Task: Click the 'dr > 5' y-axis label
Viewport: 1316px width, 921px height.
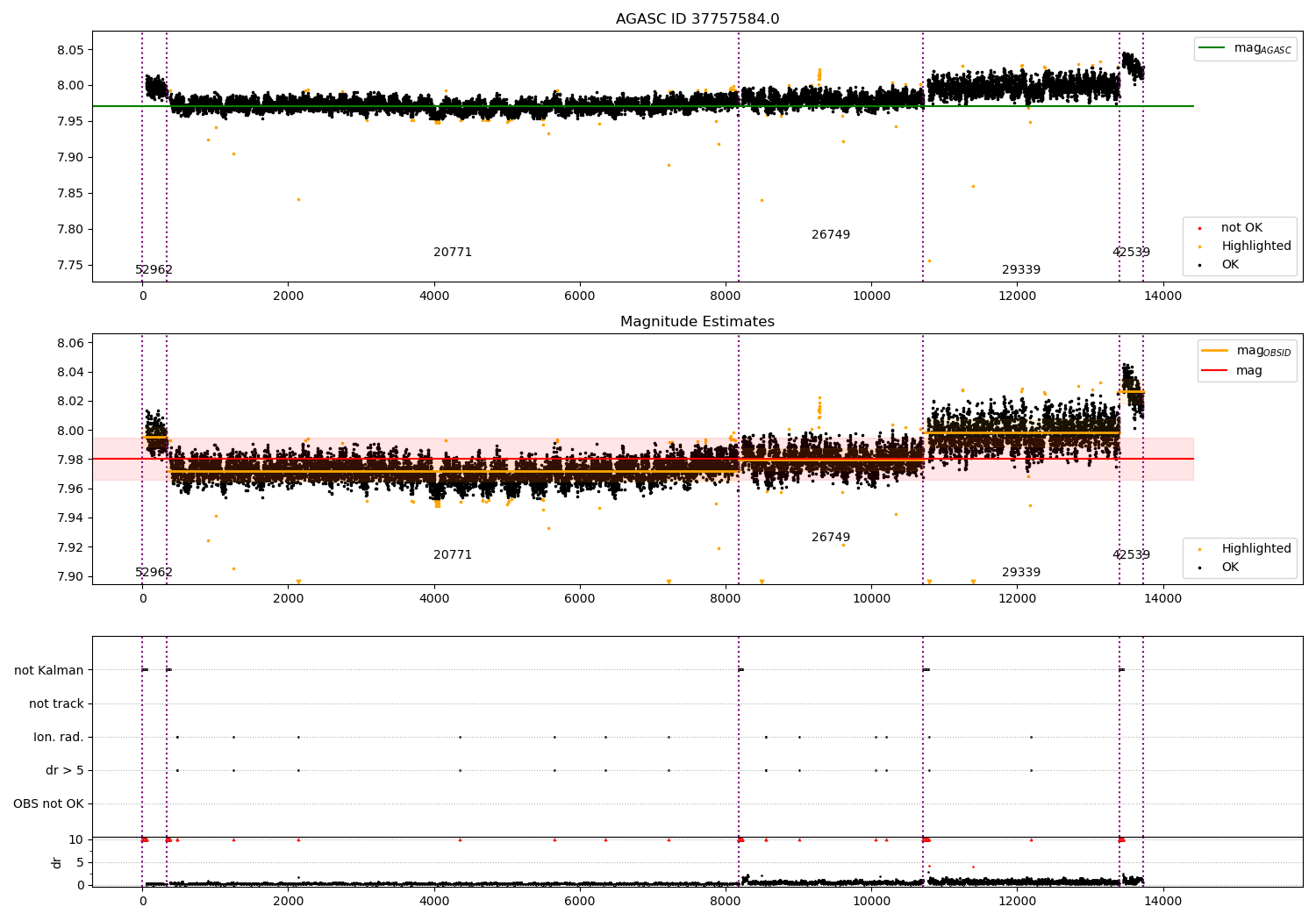Action: click(65, 770)
